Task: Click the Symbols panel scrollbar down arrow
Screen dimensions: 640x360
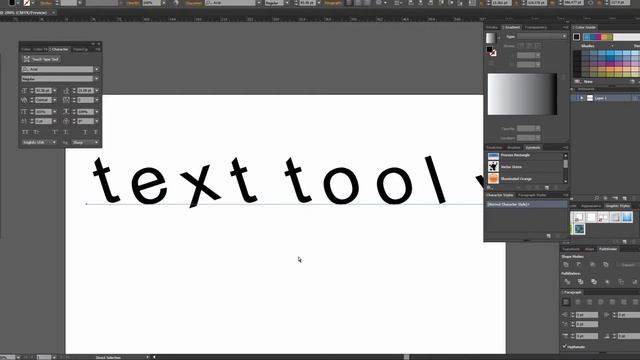Action: (565, 181)
